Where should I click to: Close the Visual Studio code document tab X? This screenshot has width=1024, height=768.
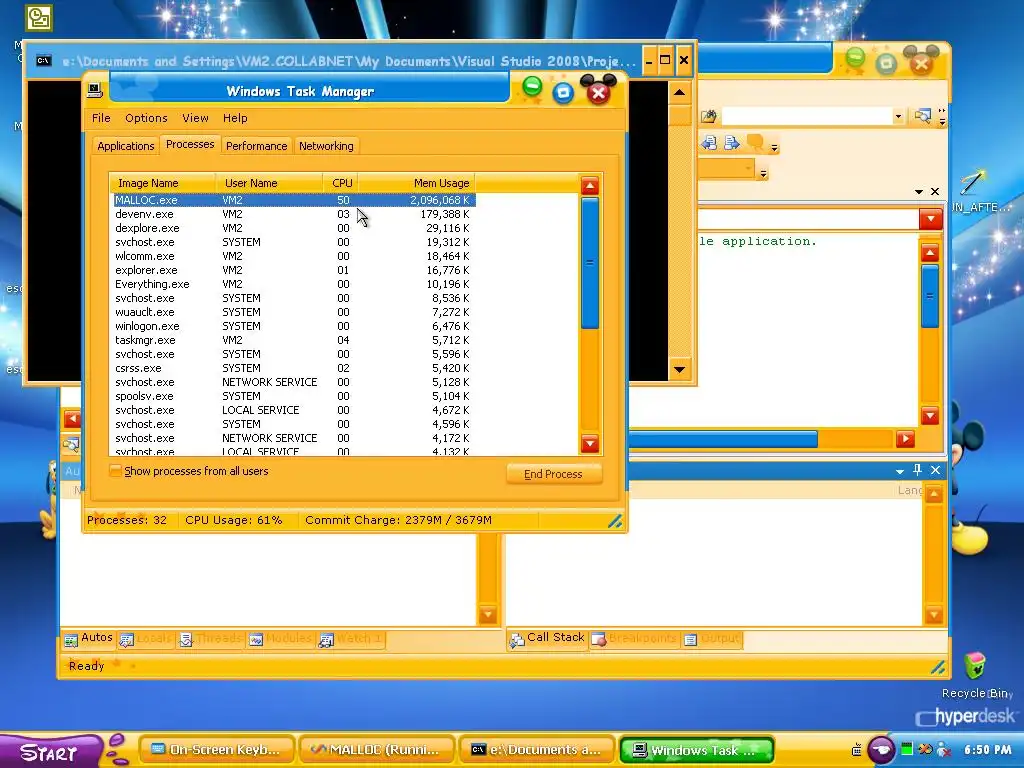click(x=935, y=191)
